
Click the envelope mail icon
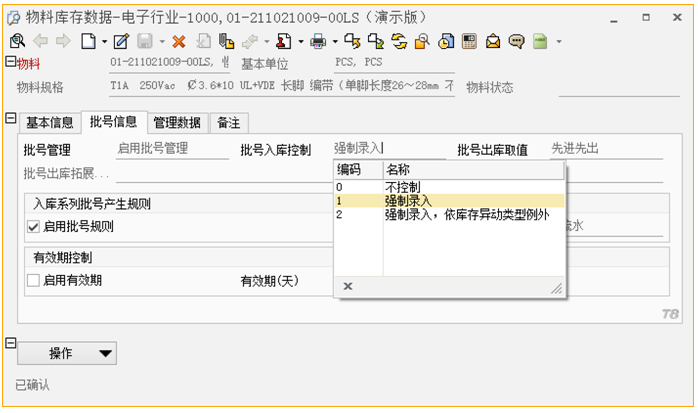click(493, 41)
